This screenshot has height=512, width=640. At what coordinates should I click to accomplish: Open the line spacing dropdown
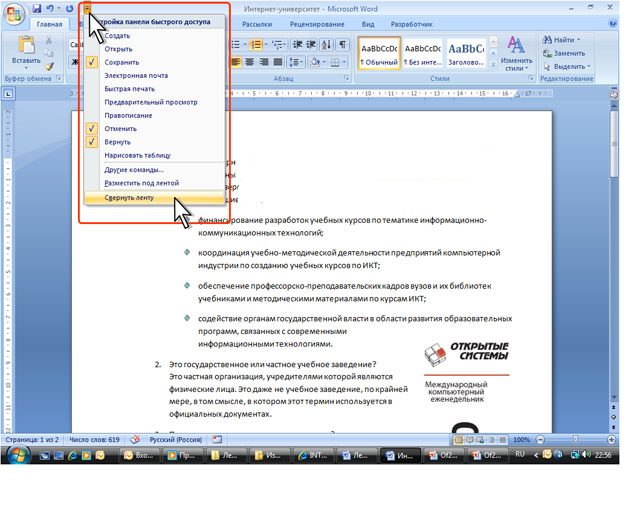click(x=296, y=62)
